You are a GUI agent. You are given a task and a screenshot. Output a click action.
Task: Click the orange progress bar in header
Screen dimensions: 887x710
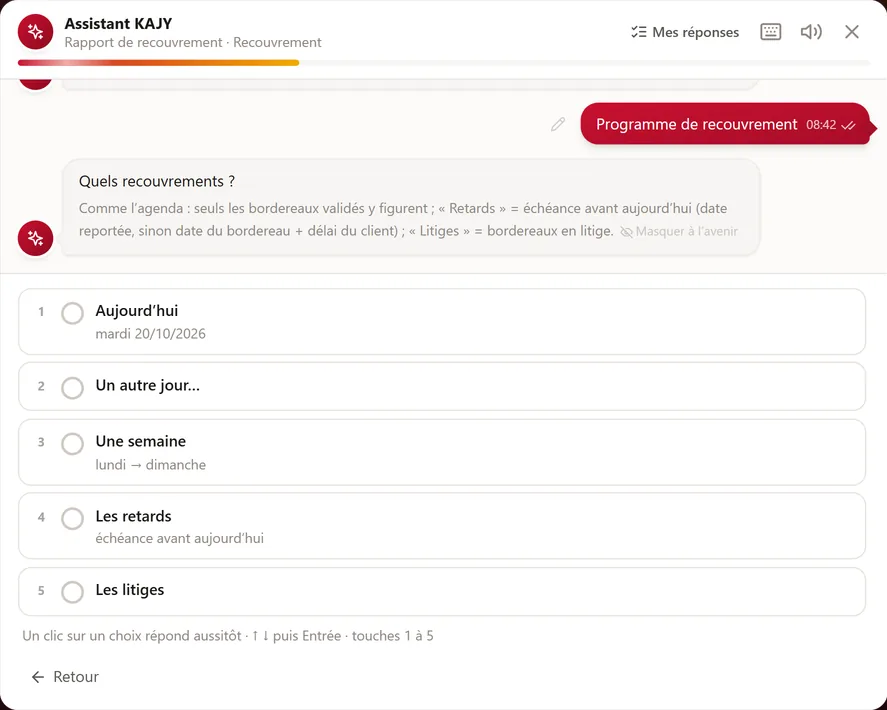pos(158,63)
